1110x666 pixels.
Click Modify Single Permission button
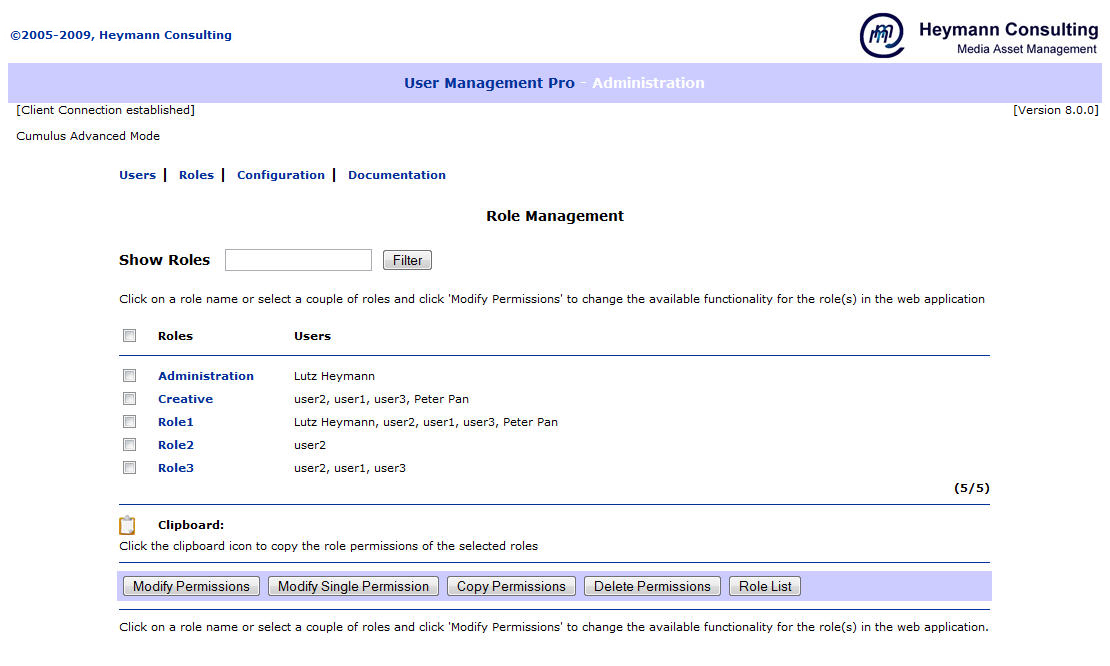click(353, 586)
